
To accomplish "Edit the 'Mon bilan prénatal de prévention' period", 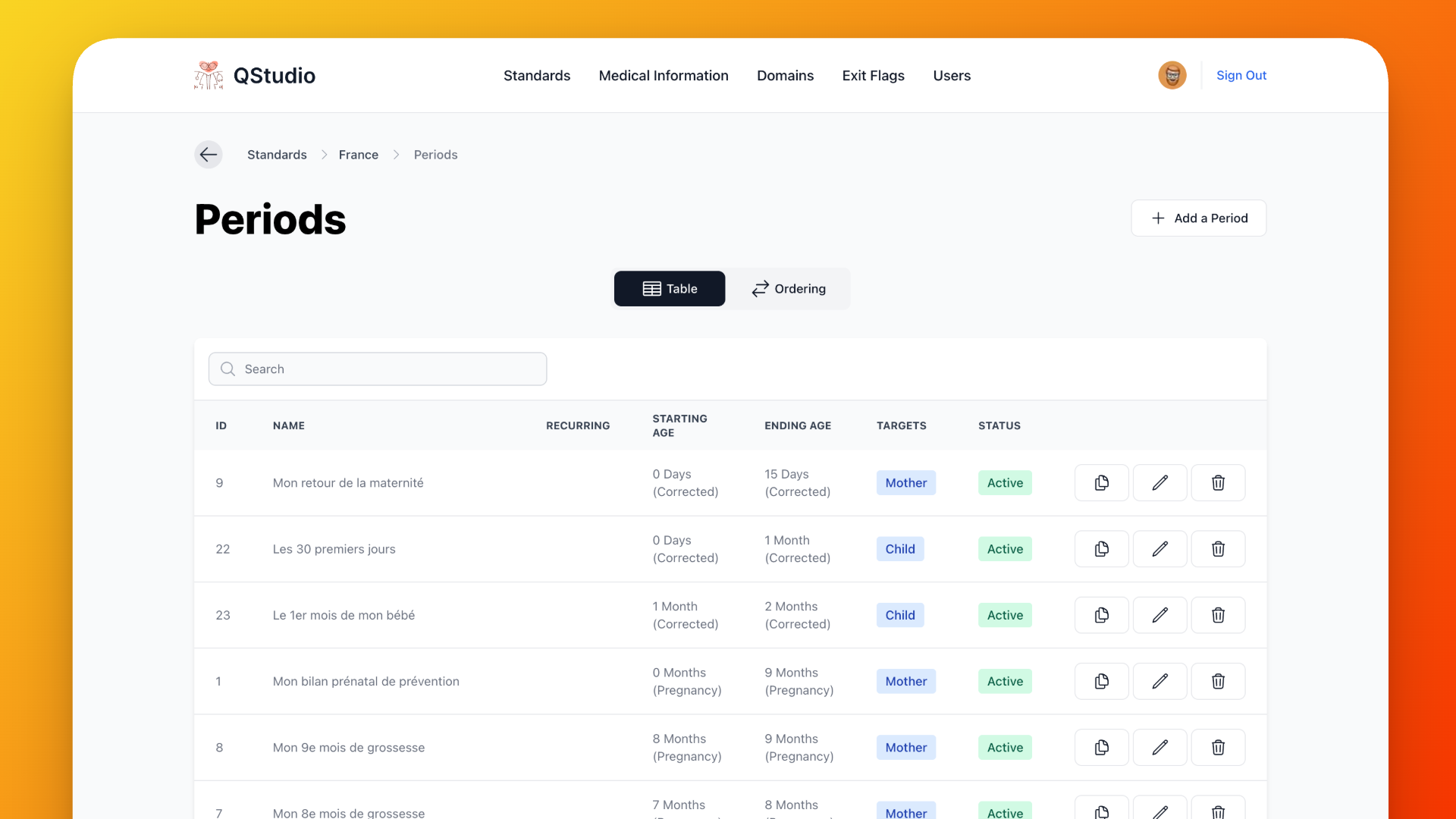I will point(1160,681).
